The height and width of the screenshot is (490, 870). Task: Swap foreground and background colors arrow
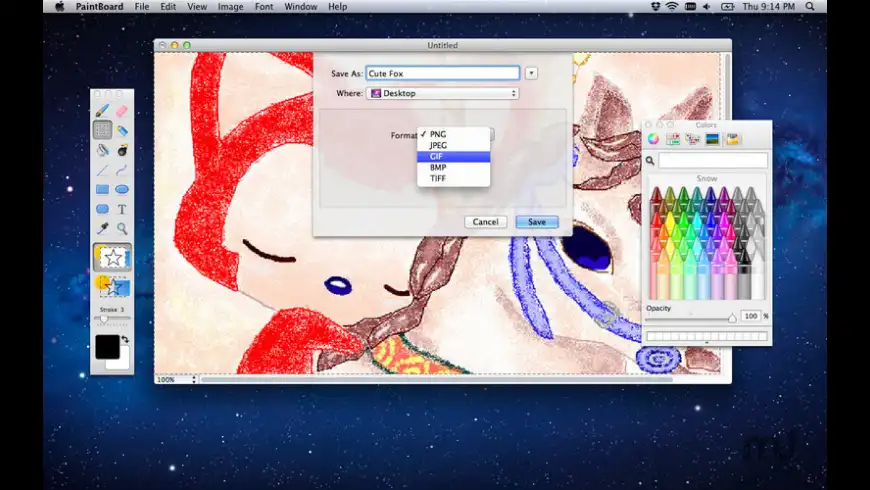pyautogui.click(x=125, y=339)
